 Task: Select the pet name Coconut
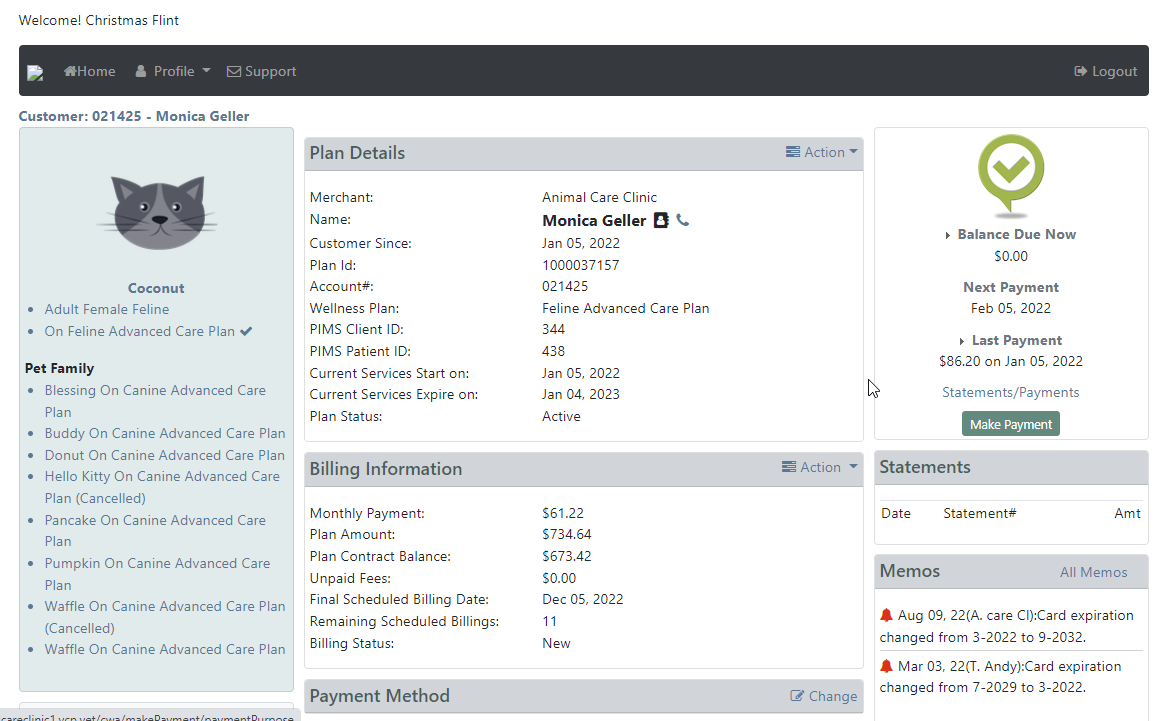click(x=156, y=289)
